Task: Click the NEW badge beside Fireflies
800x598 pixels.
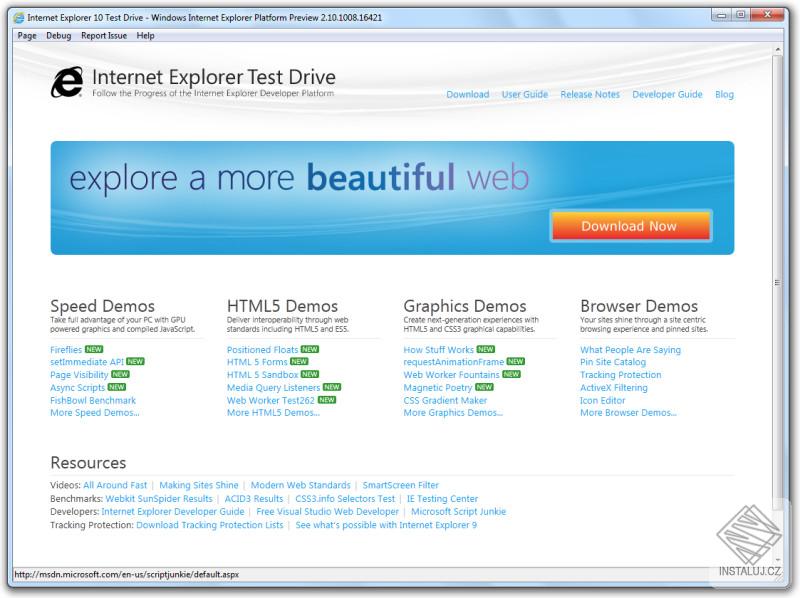Action: pos(94,350)
